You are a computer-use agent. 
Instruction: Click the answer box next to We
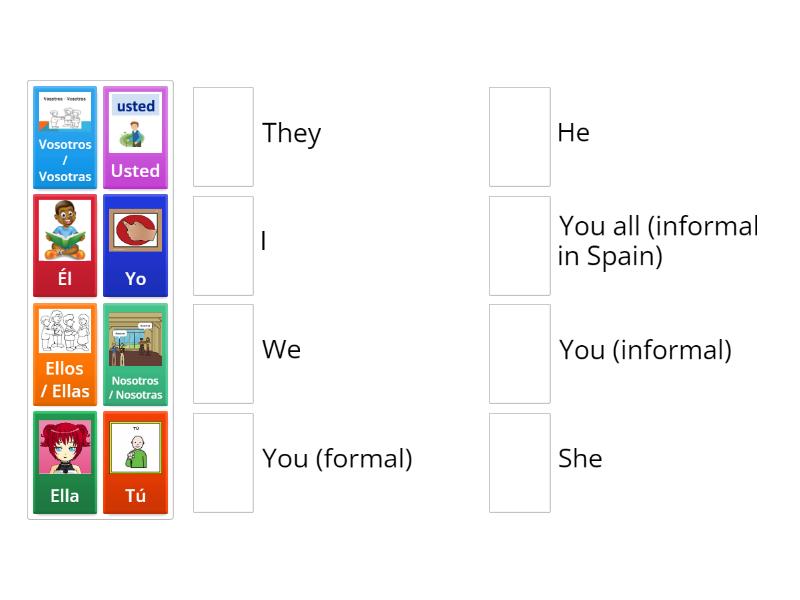pos(222,353)
